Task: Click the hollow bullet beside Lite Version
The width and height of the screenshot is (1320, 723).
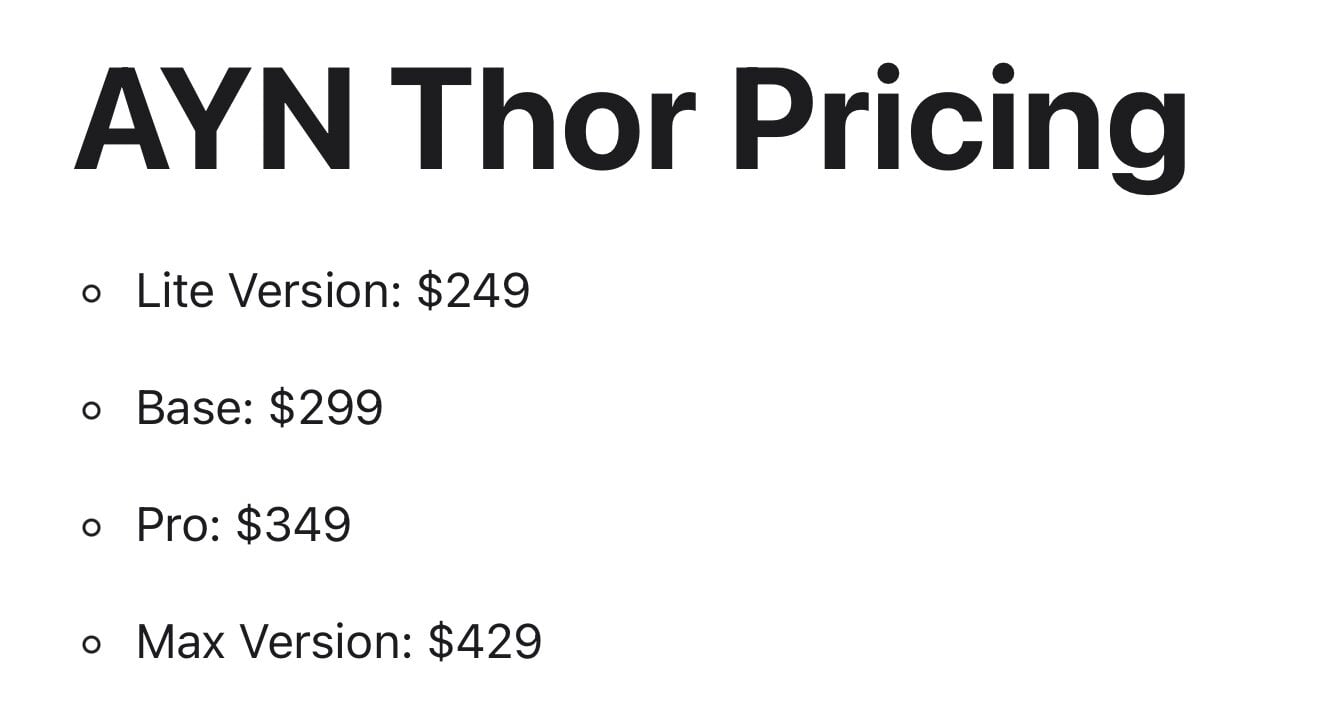Action: click(92, 295)
